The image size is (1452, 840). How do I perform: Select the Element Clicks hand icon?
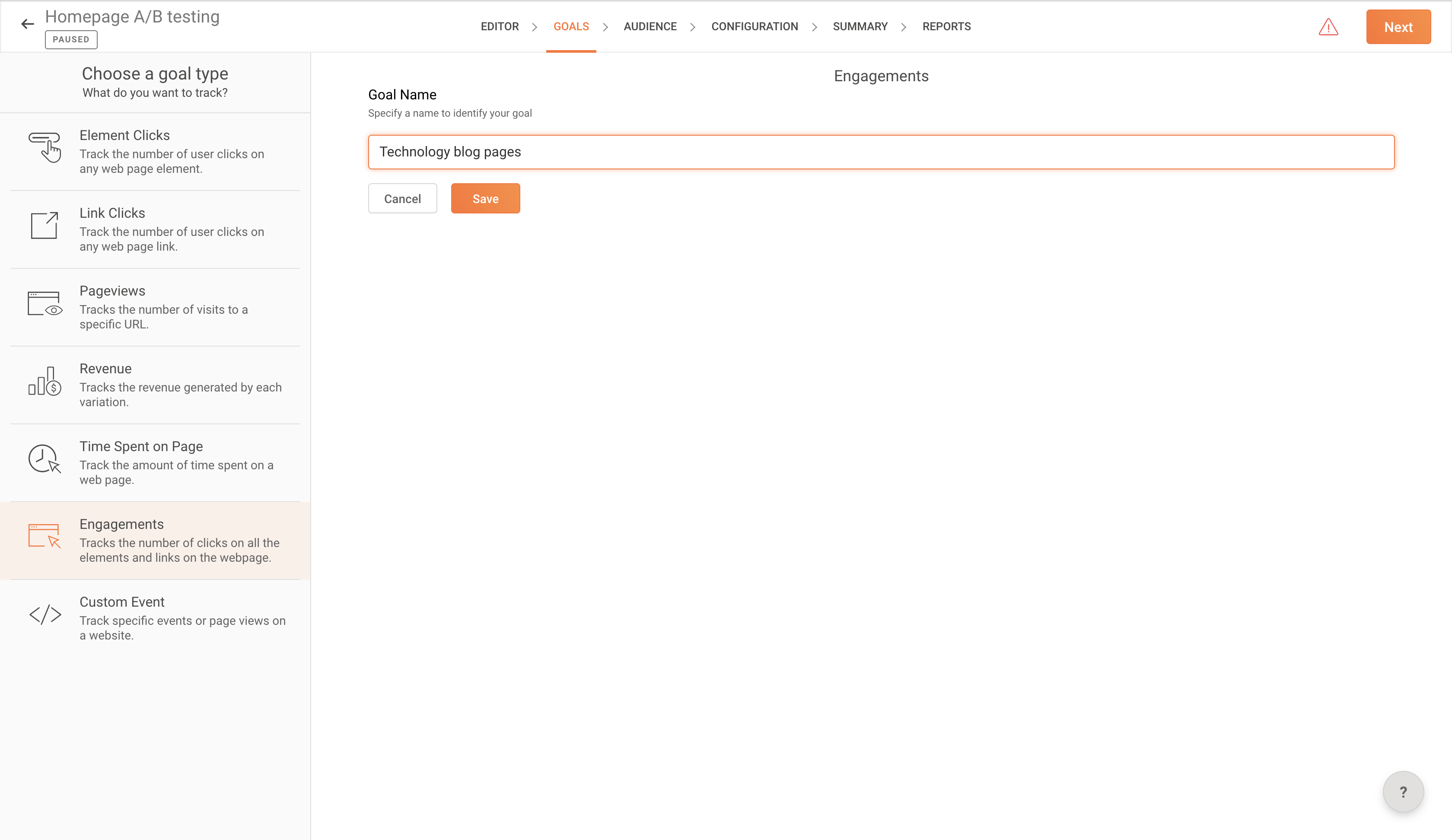point(45,147)
